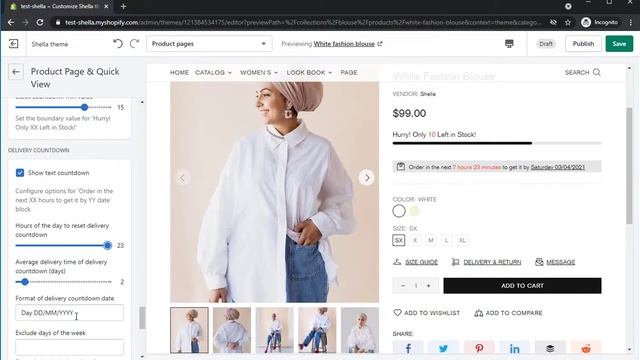Expand WOMEN'S menu in preview

(259, 72)
